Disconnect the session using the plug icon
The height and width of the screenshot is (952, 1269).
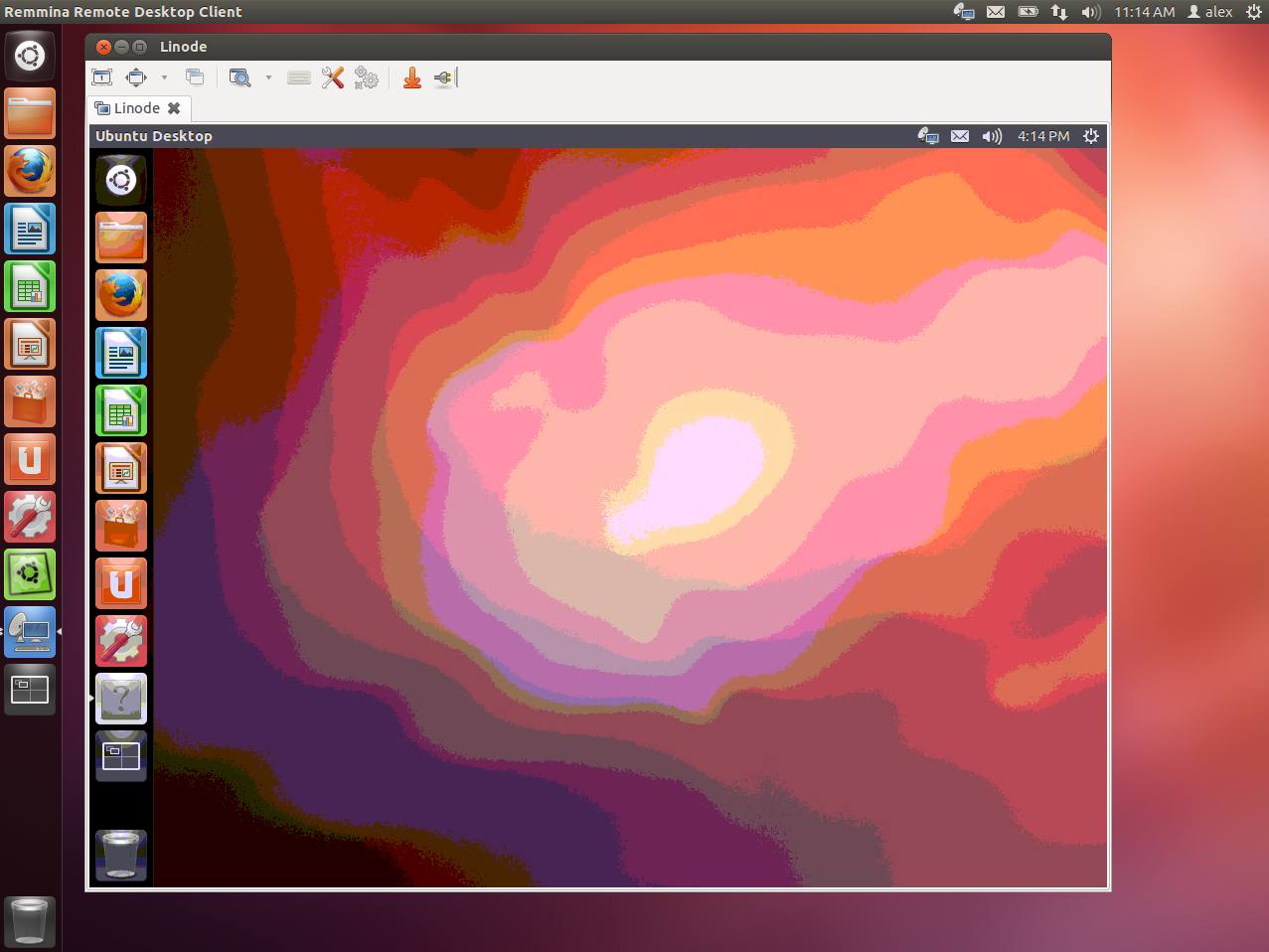(x=442, y=78)
